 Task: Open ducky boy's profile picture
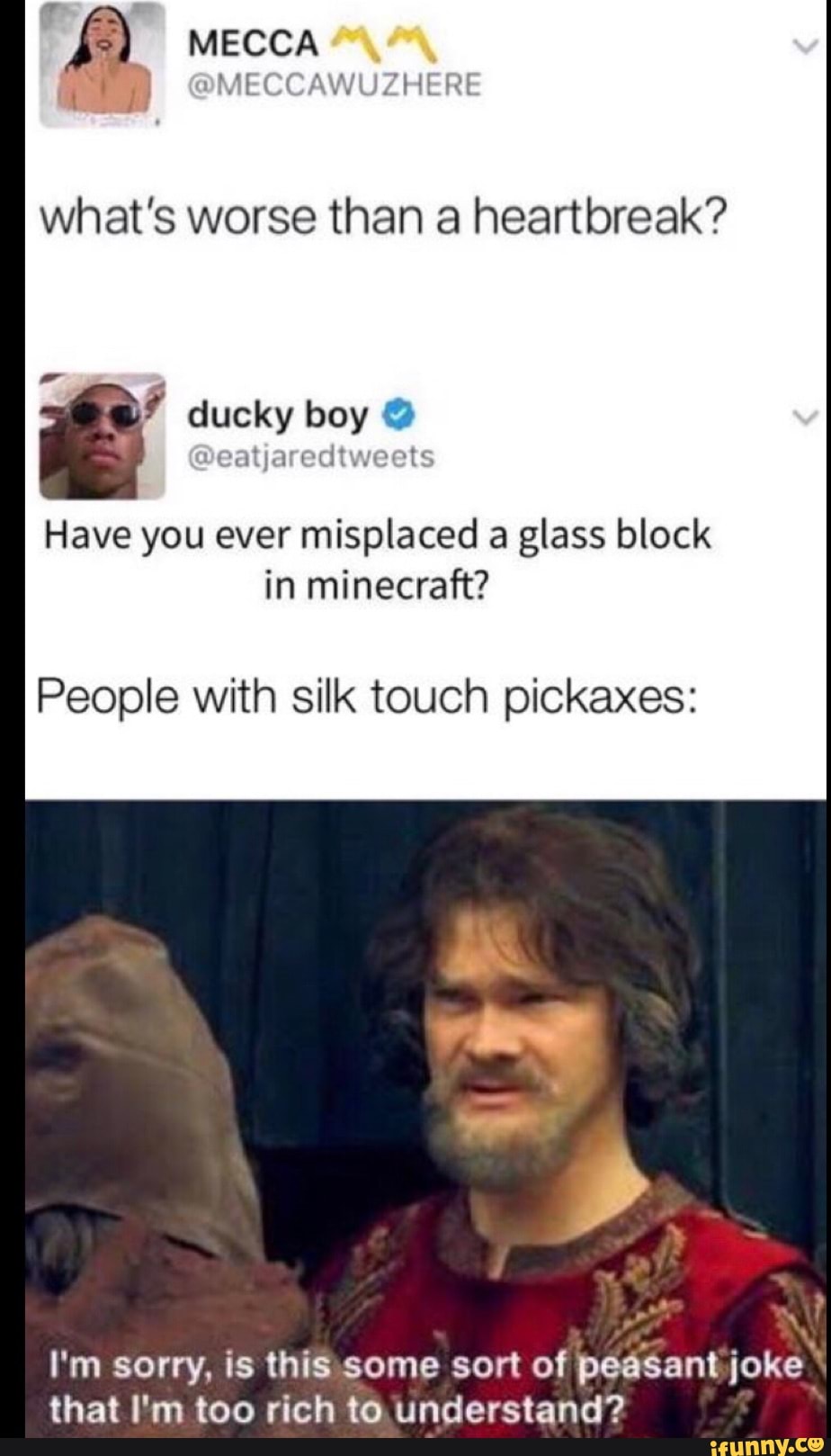[103, 436]
